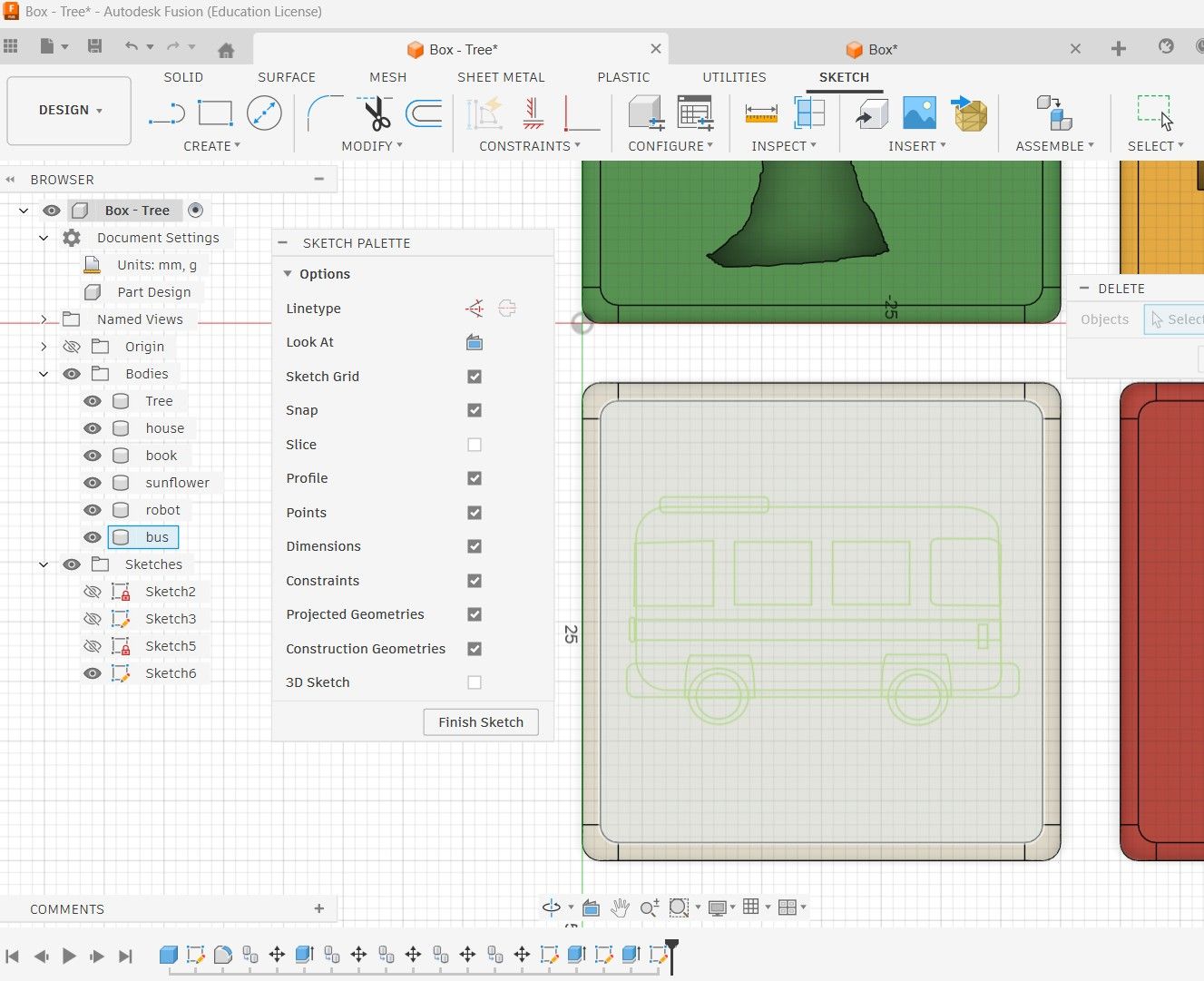This screenshot has height=981, width=1204.
Task: Select the 2-Point Rectangle sketch tool
Action: click(x=215, y=113)
